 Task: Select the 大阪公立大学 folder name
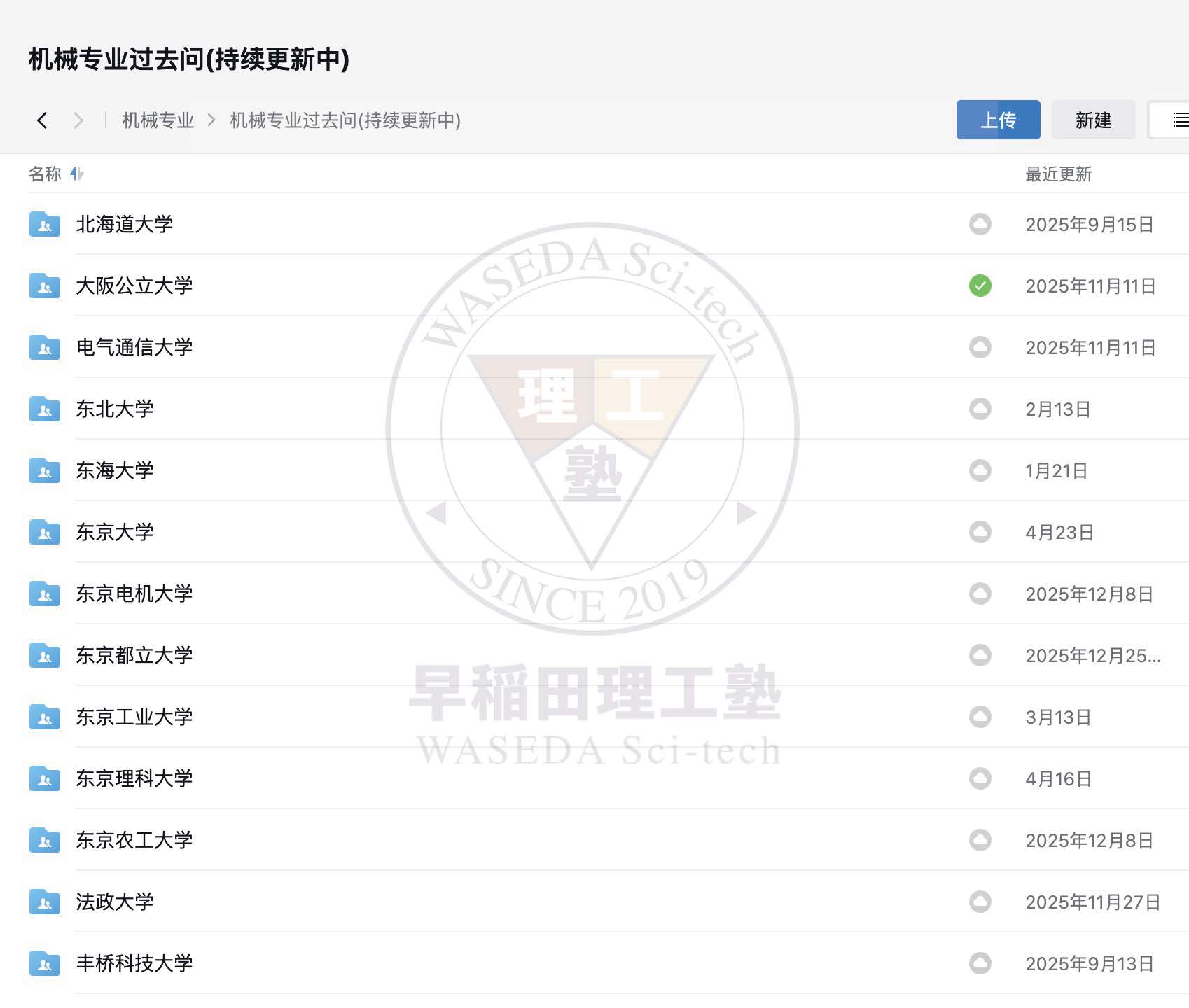click(134, 286)
